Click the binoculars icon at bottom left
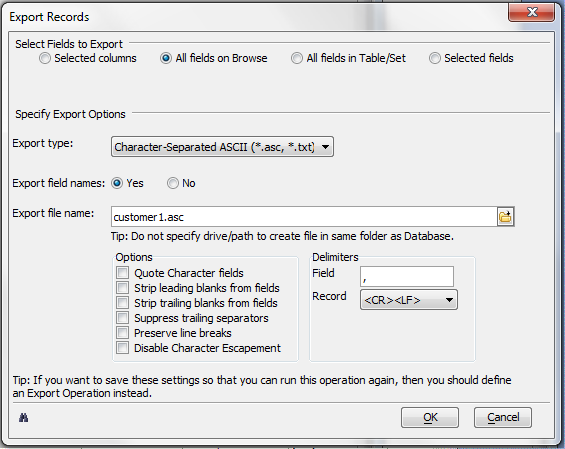Viewport: 565px width, 449px height. pos(23,418)
